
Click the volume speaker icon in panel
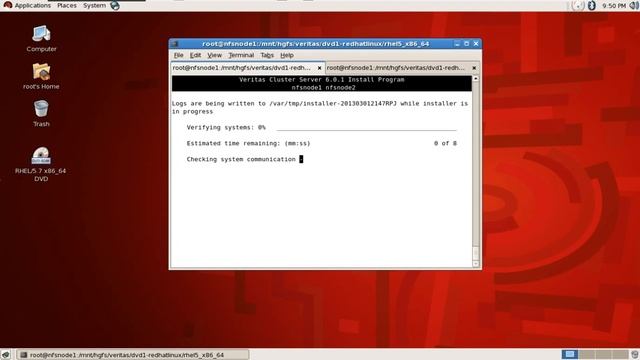point(633,6)
